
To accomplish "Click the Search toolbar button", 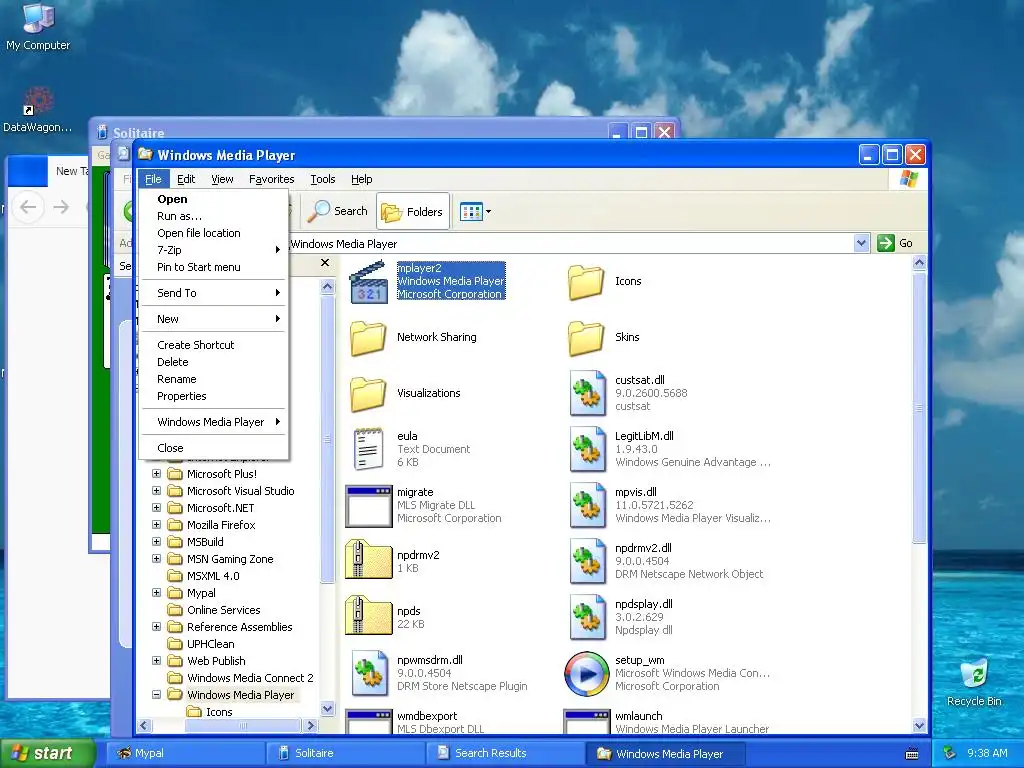I will click(338, 211).
